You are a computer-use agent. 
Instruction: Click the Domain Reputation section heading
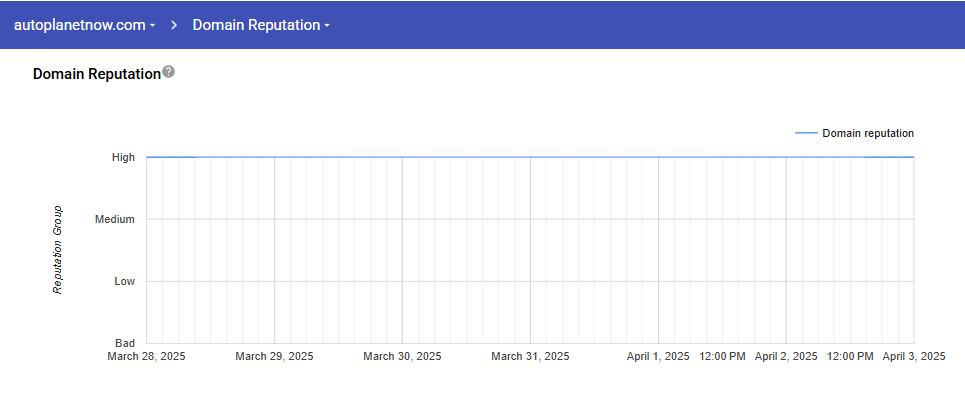96,74
